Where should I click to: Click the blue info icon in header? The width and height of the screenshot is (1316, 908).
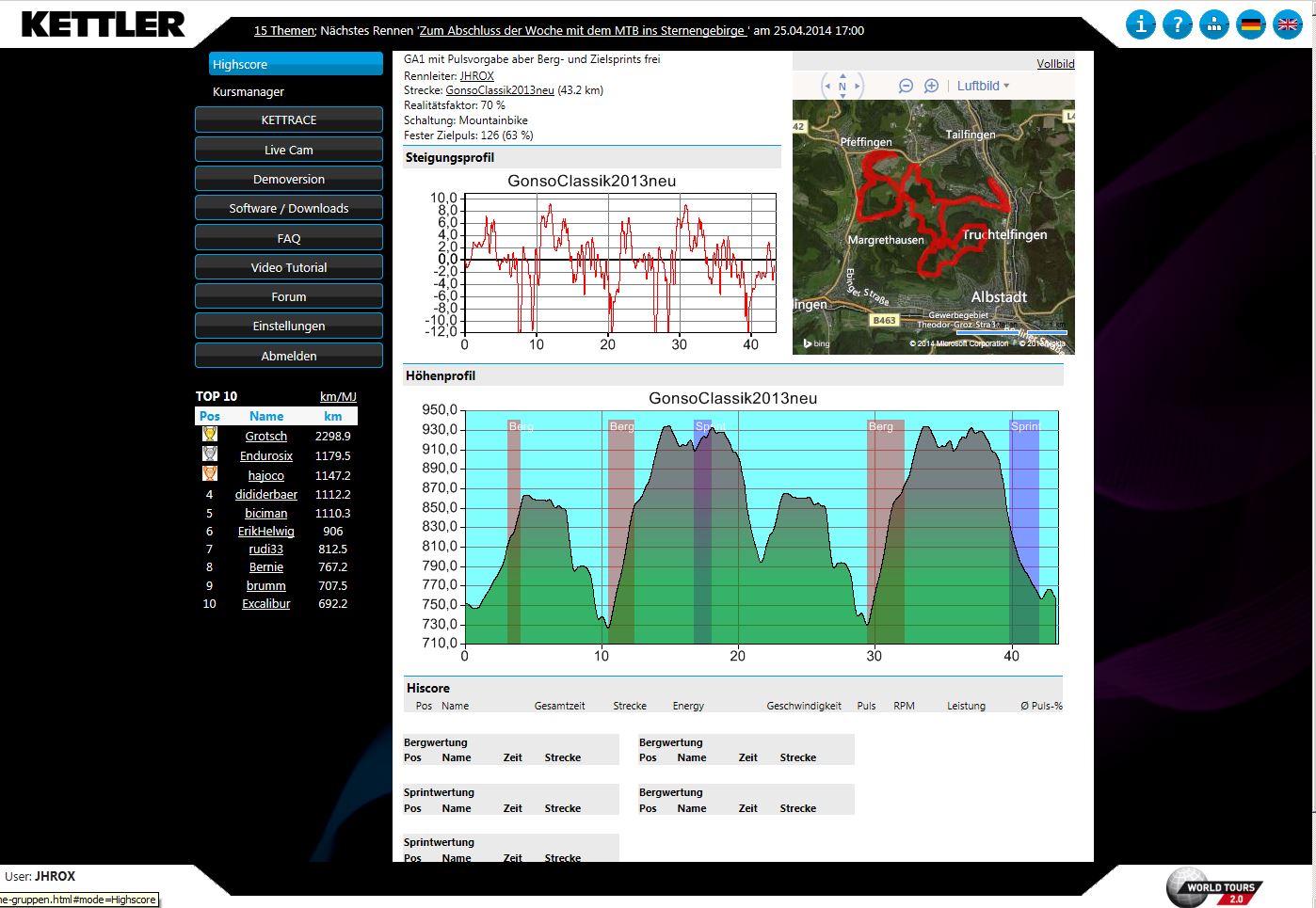click(x=1140, y=24)
